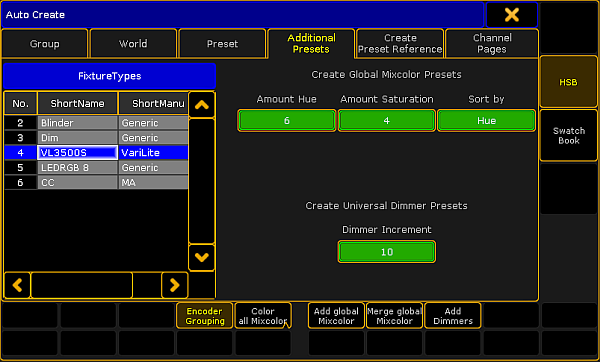Open the Channel Pages tab

492,44
